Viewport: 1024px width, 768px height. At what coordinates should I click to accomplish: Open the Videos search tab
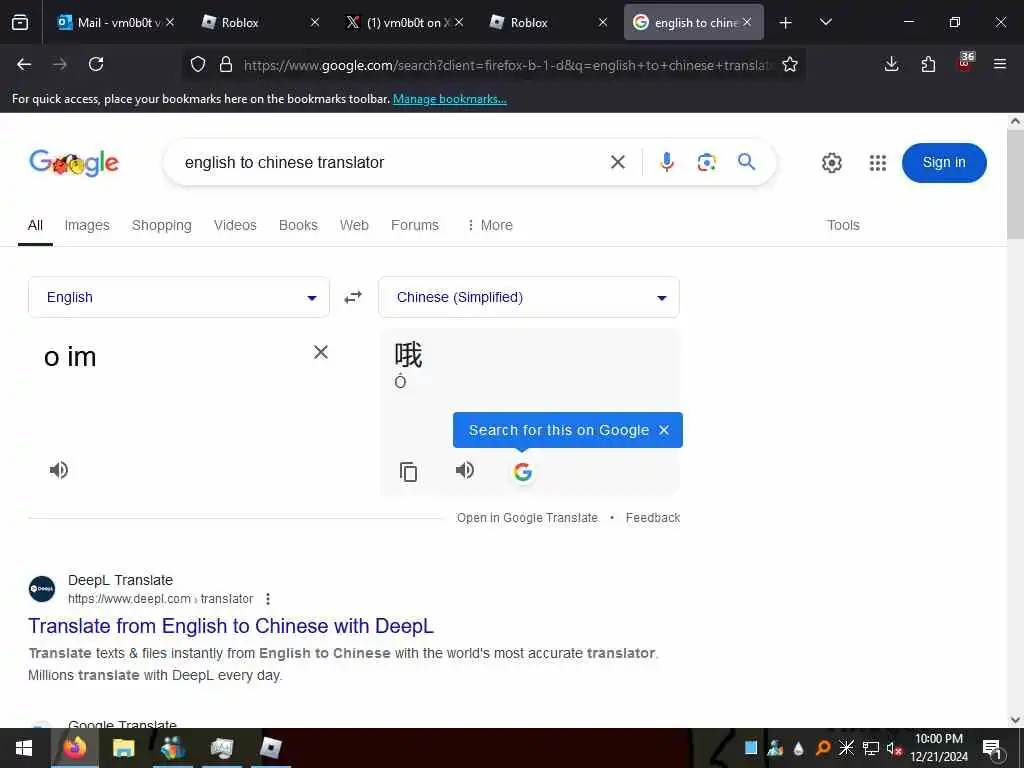pos(235,225)
